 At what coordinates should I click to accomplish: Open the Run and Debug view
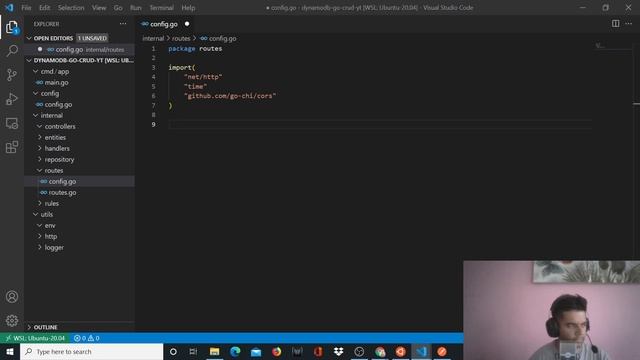(12, 99)
